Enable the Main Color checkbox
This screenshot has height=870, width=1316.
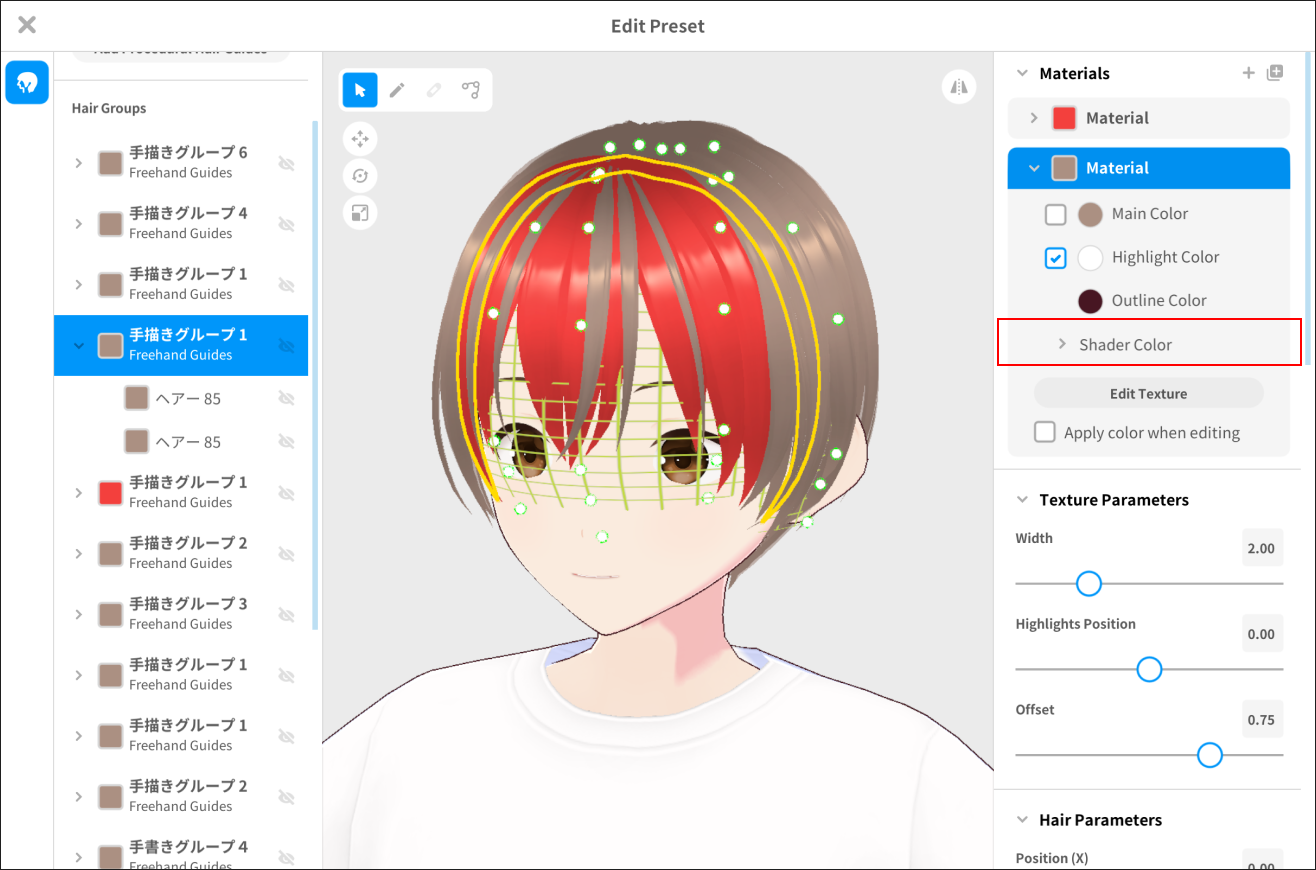[1056, 214]
